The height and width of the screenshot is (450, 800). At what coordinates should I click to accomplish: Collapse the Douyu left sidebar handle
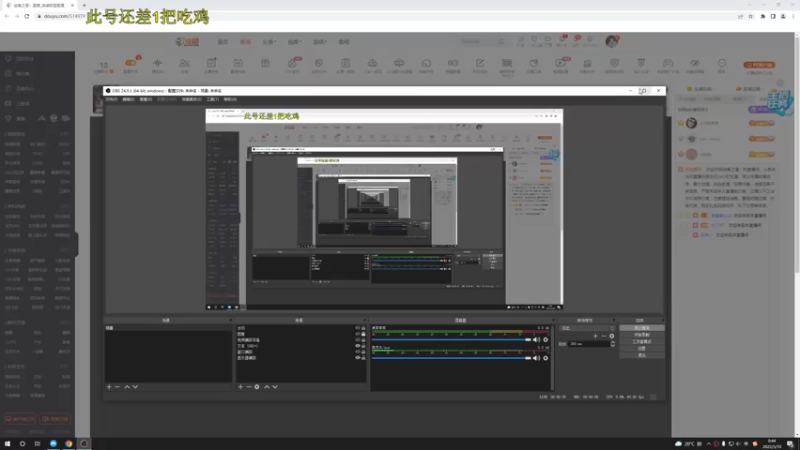tap(77, 244)
